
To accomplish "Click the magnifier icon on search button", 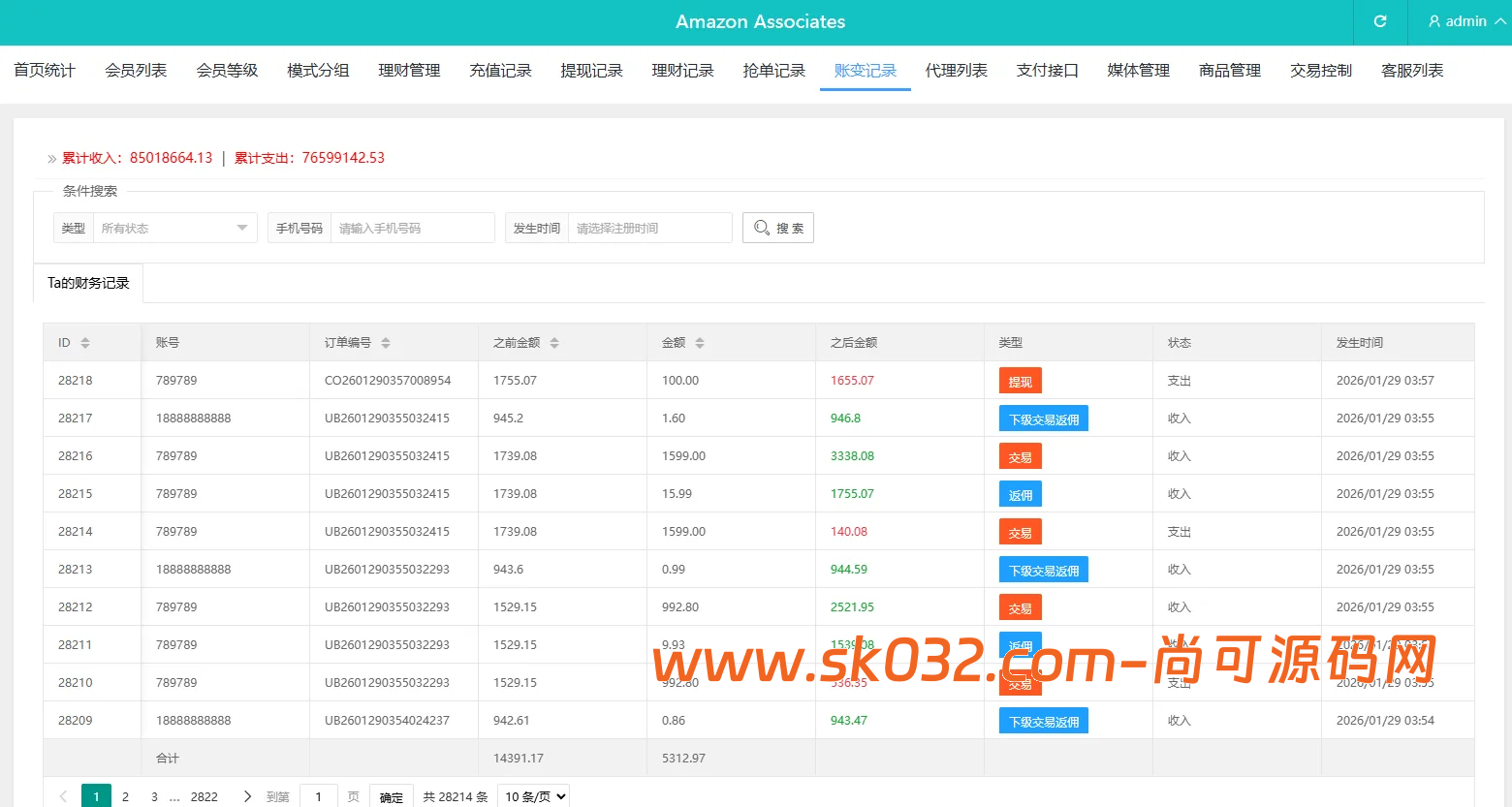I will pos(762,227).
